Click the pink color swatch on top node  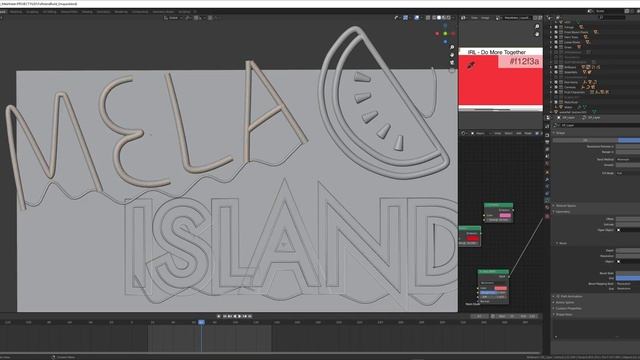click(x=505, y=215)
